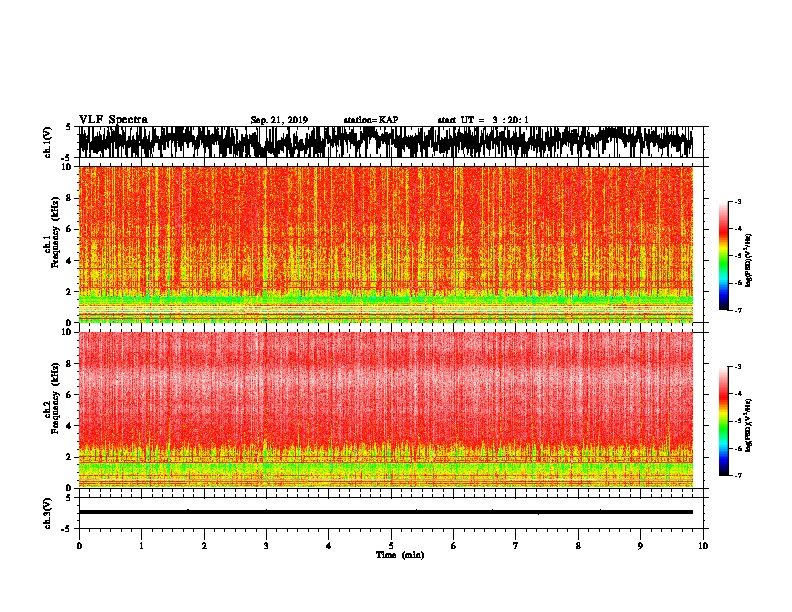The height and width of the screenshot is (612, 792).
Task: Click the ch.1 color bar unit label
Action: click(x=748, y=261)
